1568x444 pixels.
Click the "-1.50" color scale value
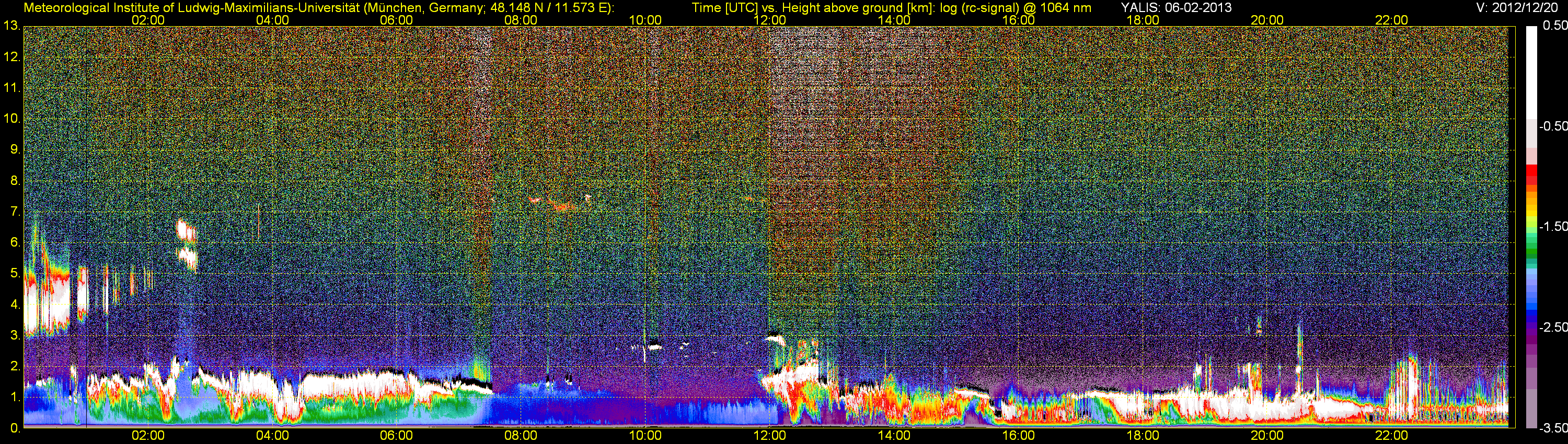1553,226
